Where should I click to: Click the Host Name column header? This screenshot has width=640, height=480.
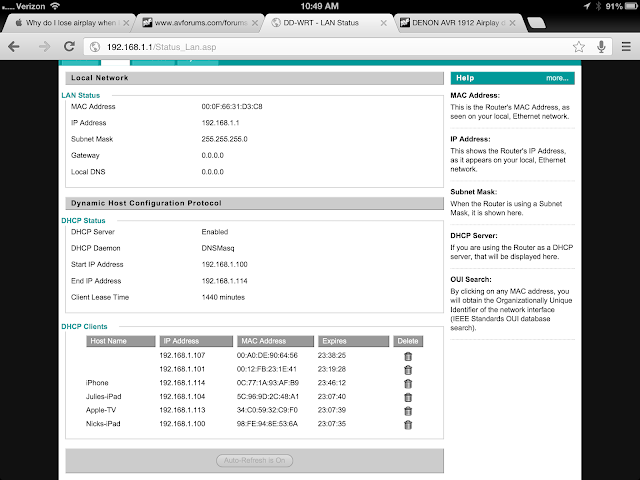coord(121,341)
